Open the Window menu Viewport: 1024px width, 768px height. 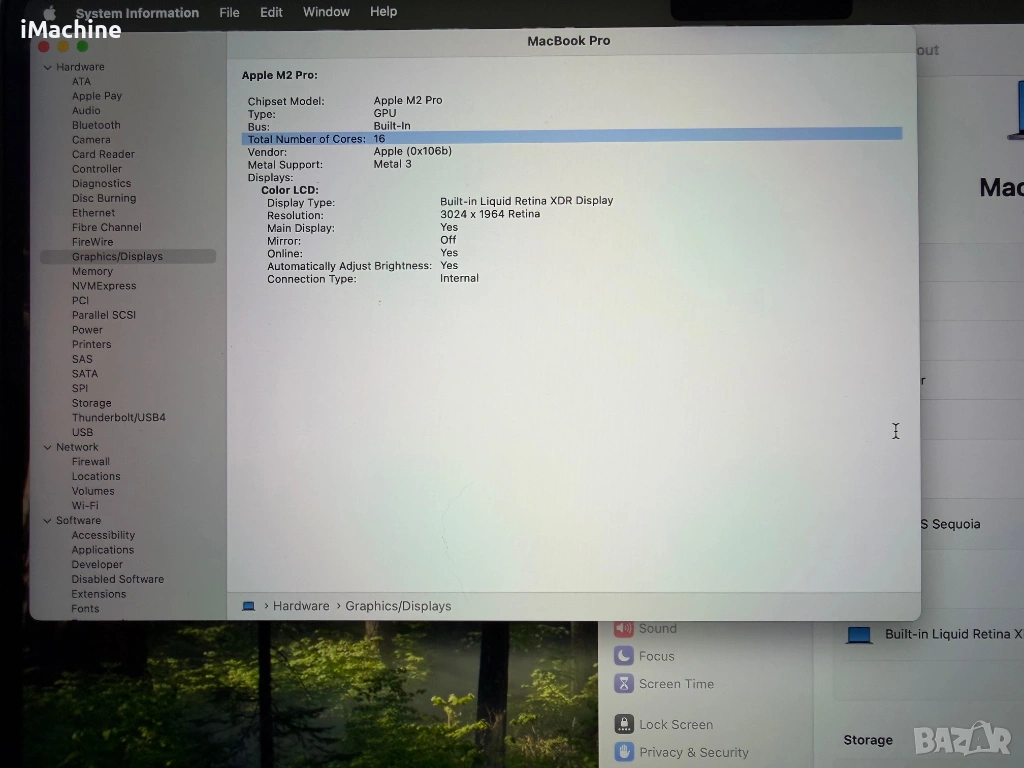point(326,12)
